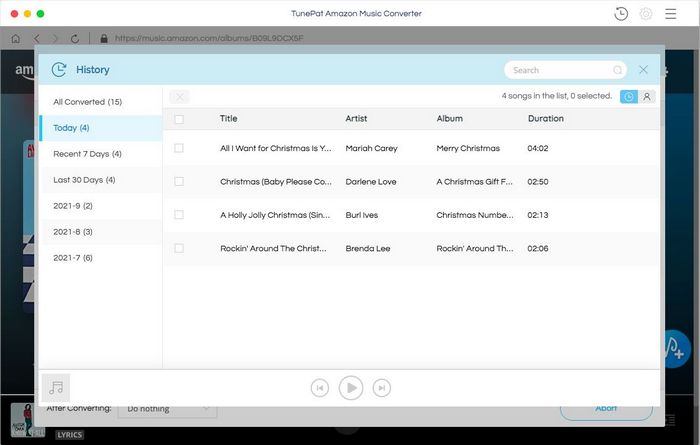Click the blue add-music floating button
700x445 pixels.
(675, 349)
